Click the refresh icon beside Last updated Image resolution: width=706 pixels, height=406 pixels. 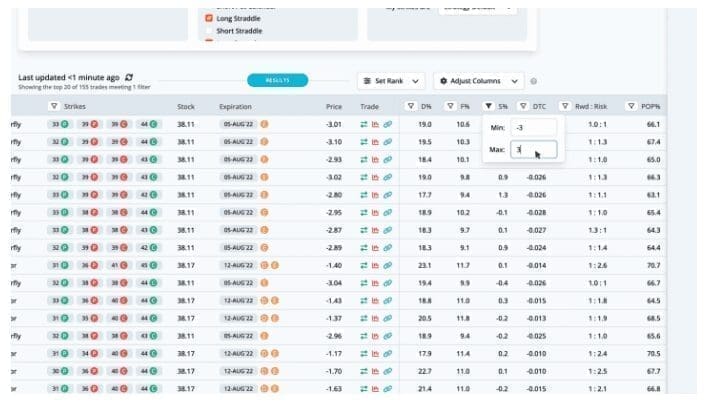pos(128,77)
